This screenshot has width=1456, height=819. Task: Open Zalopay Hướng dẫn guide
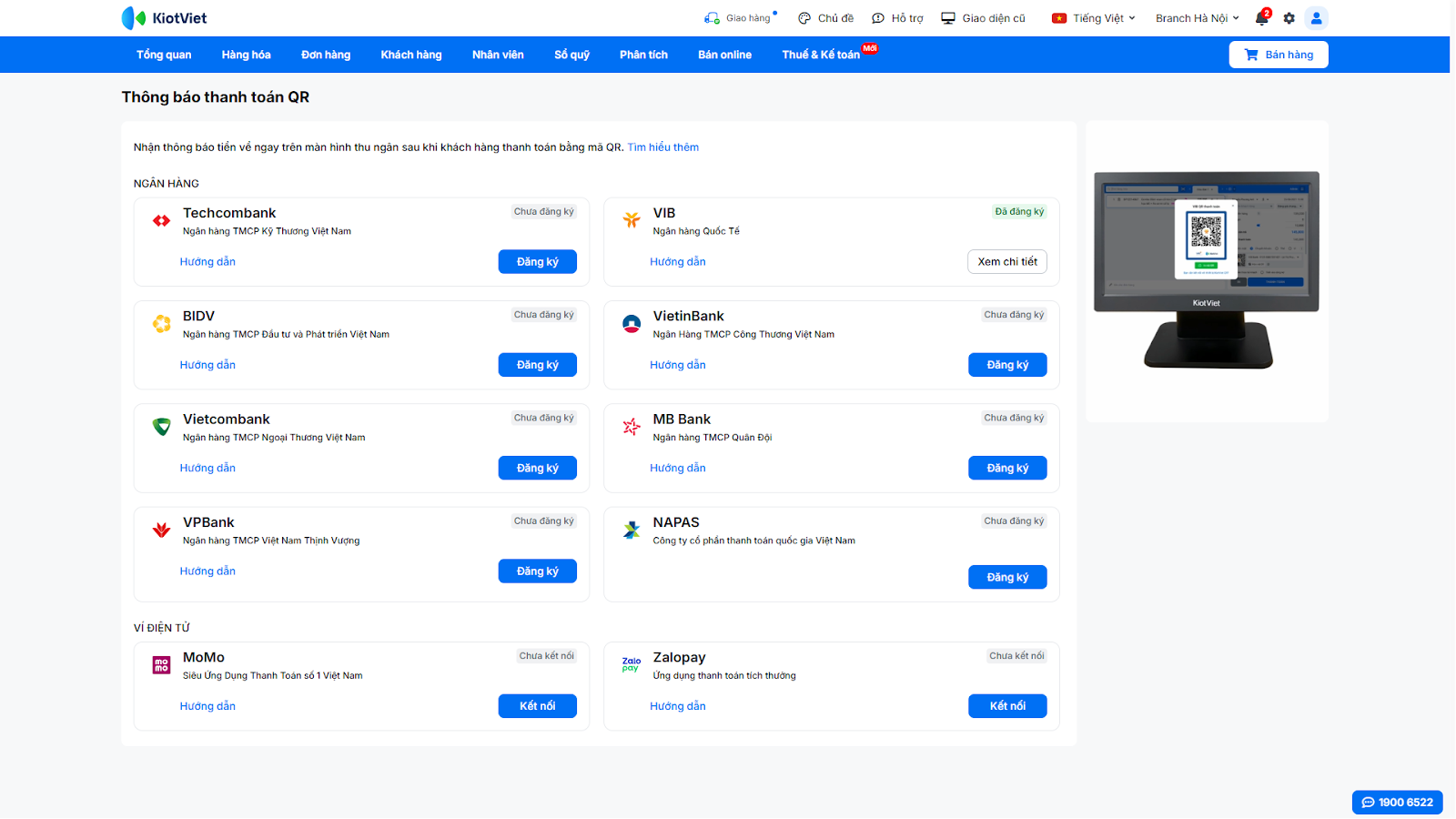tap(678, 706)
